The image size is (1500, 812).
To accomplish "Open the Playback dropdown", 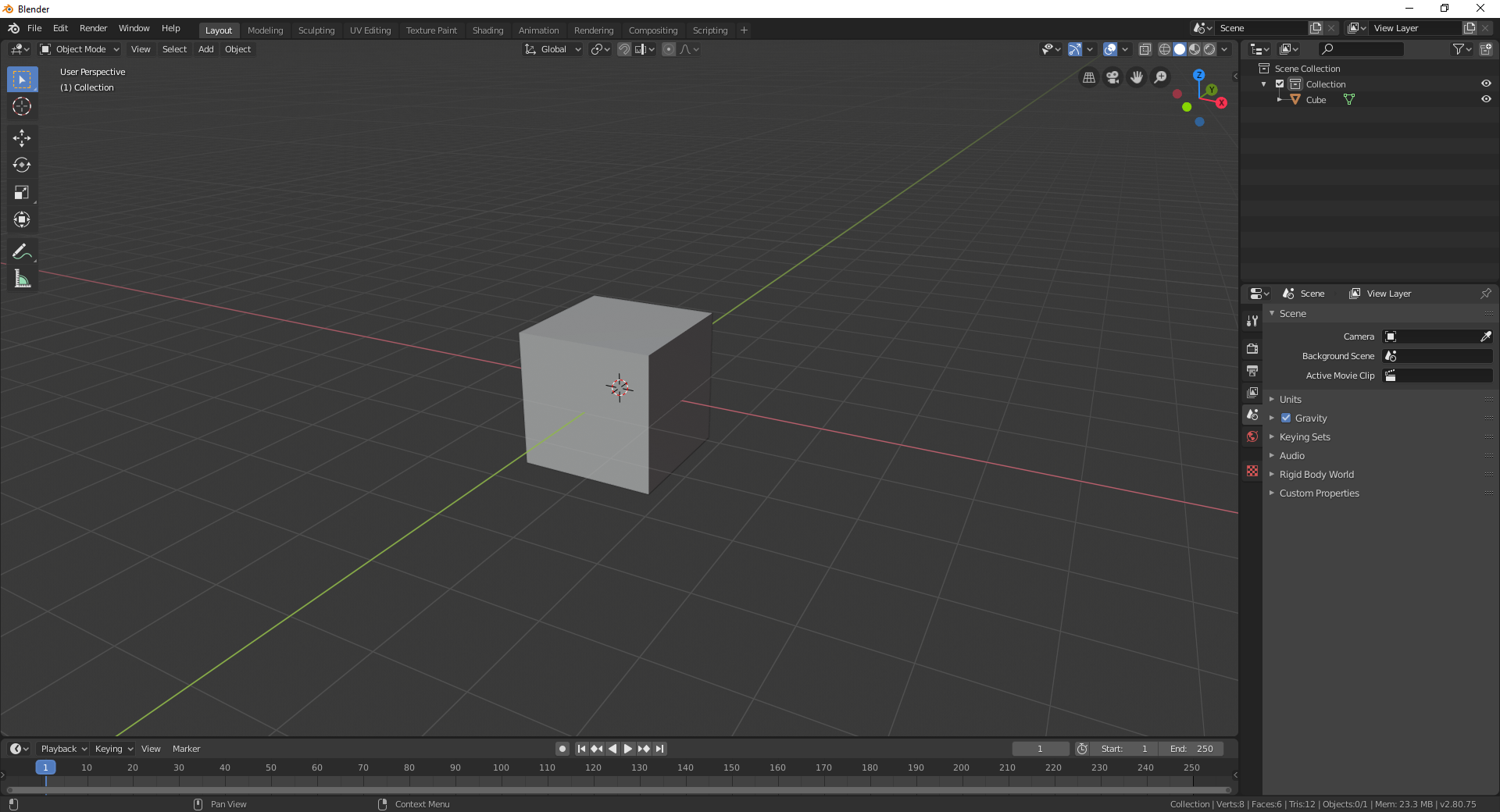I will tap(63, 749).
